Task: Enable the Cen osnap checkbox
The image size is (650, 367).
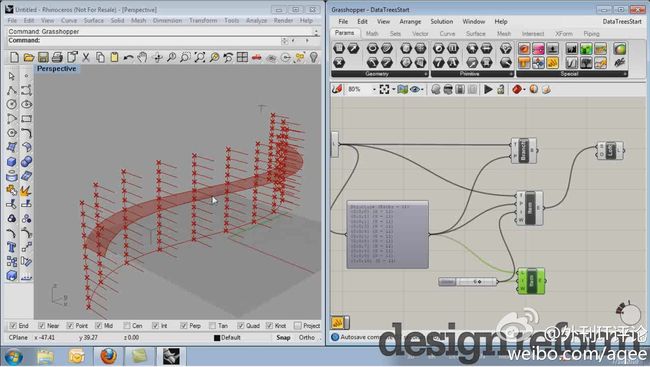Action: 127,326
